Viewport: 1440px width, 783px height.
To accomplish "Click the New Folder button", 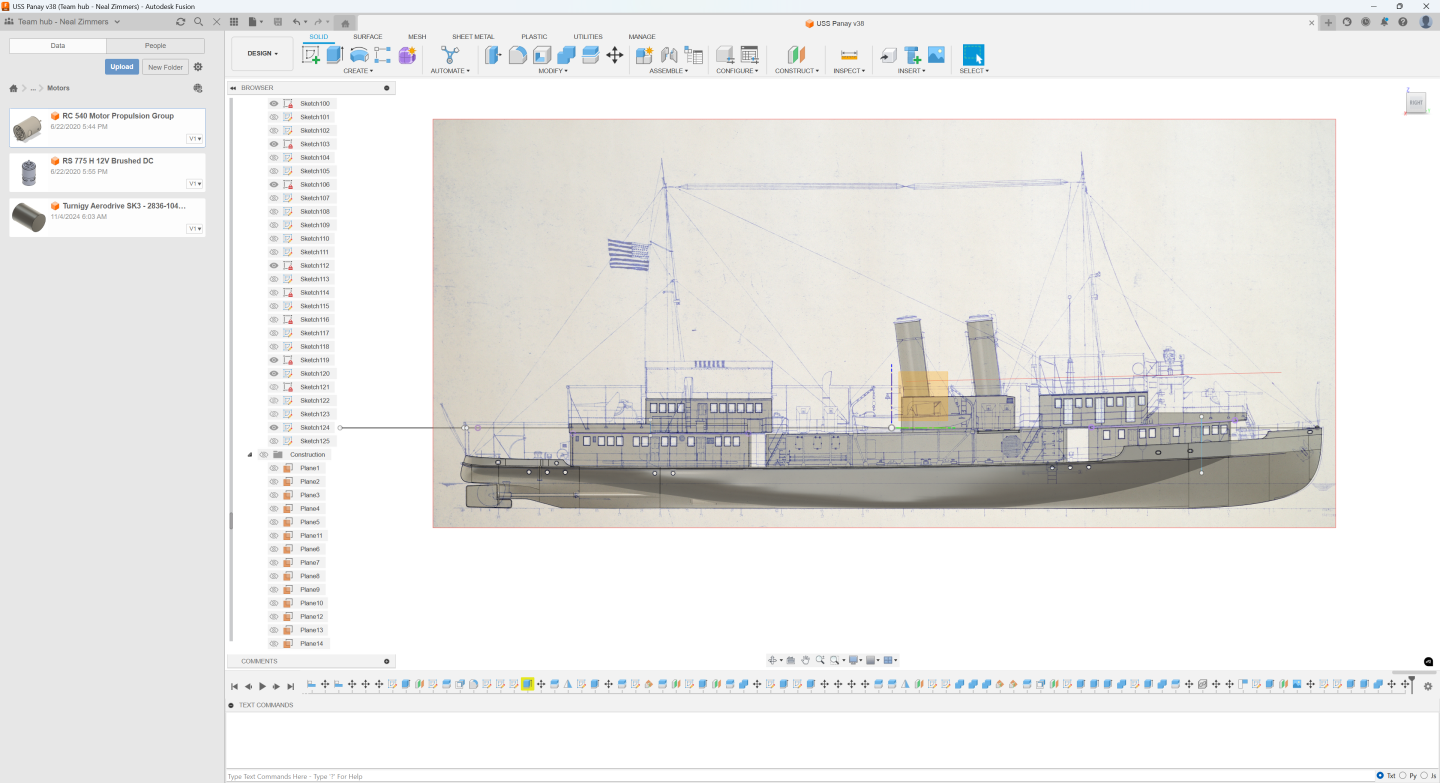I will [x=165, y=67].
